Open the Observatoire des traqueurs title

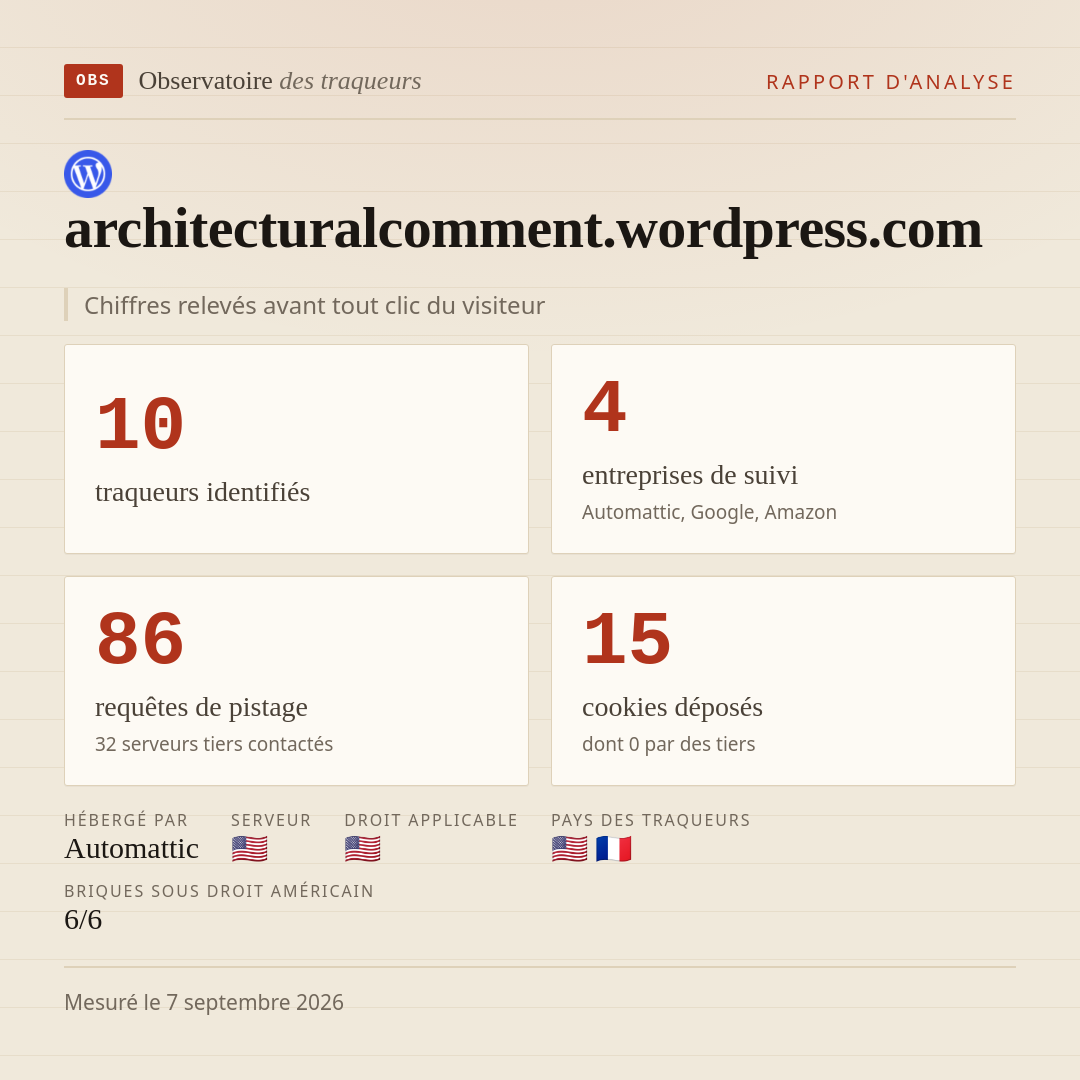coord(280,81)
